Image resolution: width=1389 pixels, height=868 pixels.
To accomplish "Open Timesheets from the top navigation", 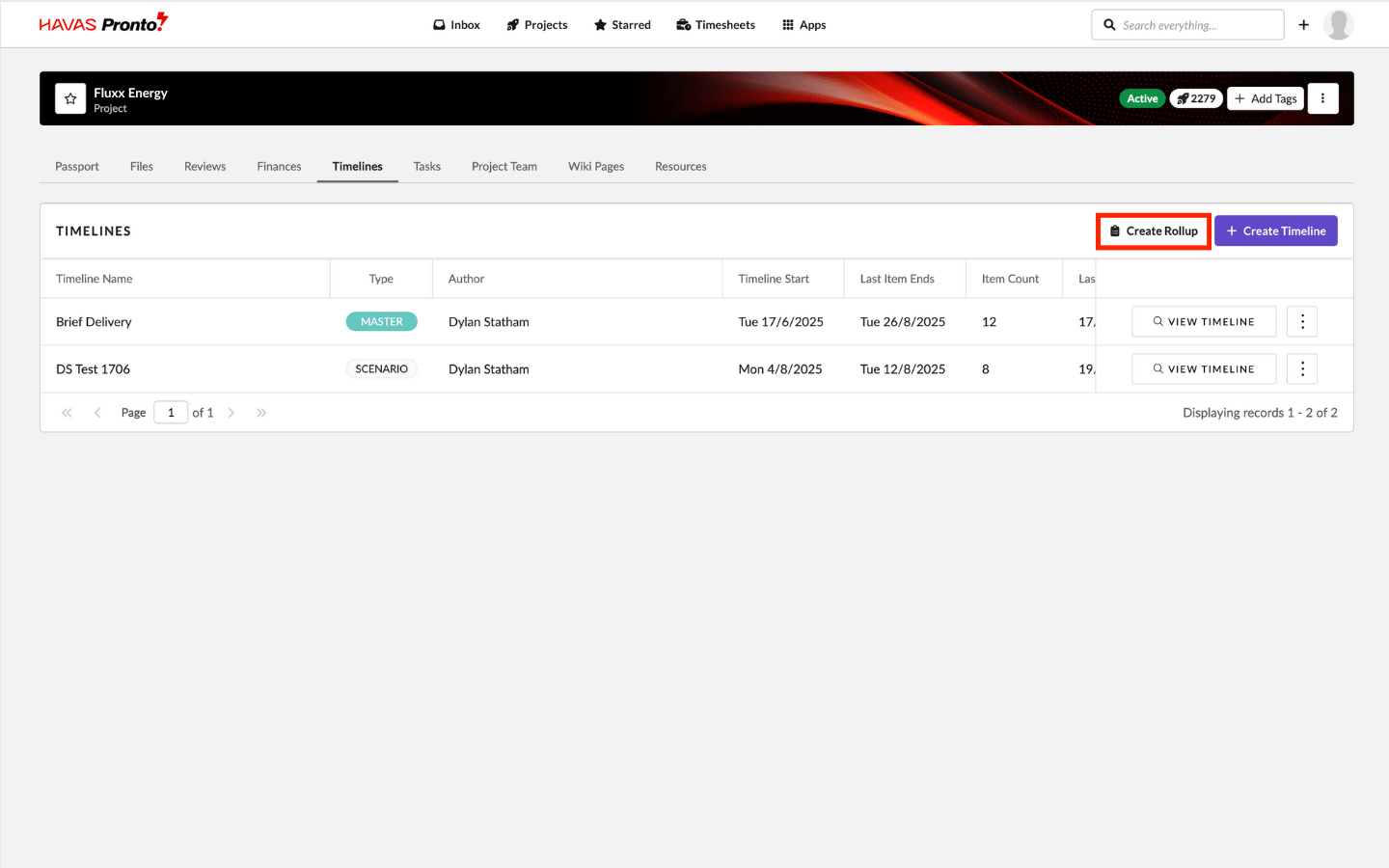I will 716,25.
